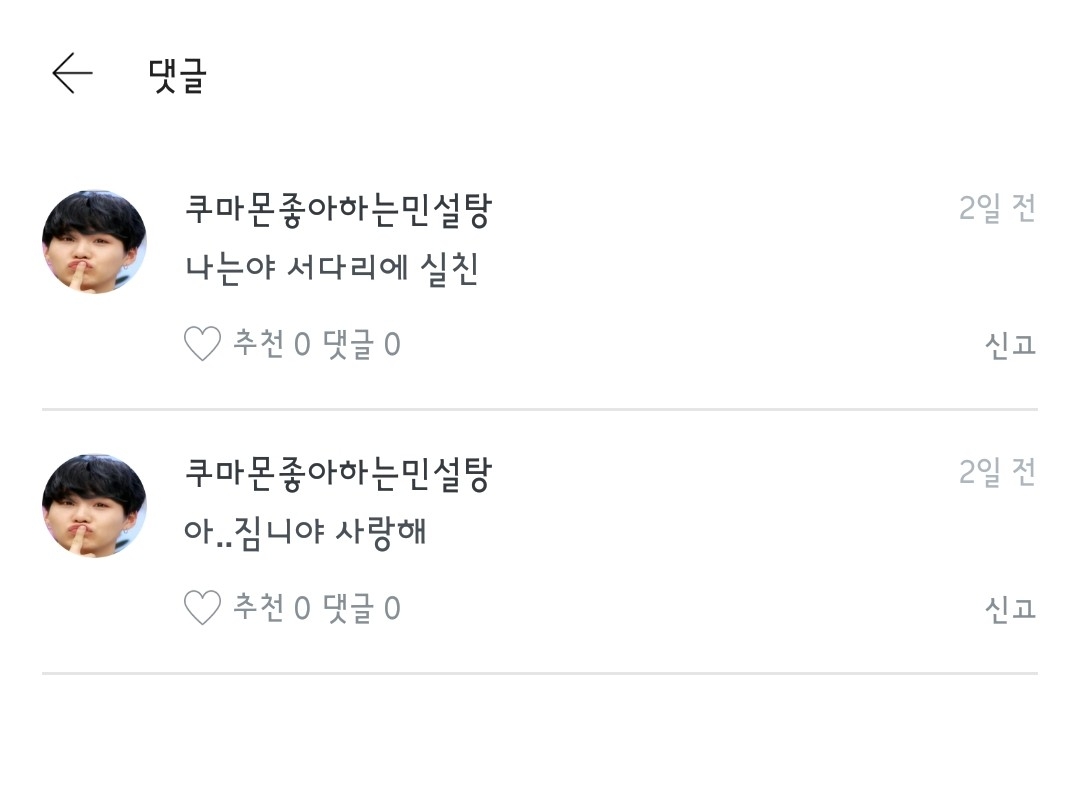Click the divider line between the two comments
This screenshot has width=1080, height=810.
[x=540, y=410]
